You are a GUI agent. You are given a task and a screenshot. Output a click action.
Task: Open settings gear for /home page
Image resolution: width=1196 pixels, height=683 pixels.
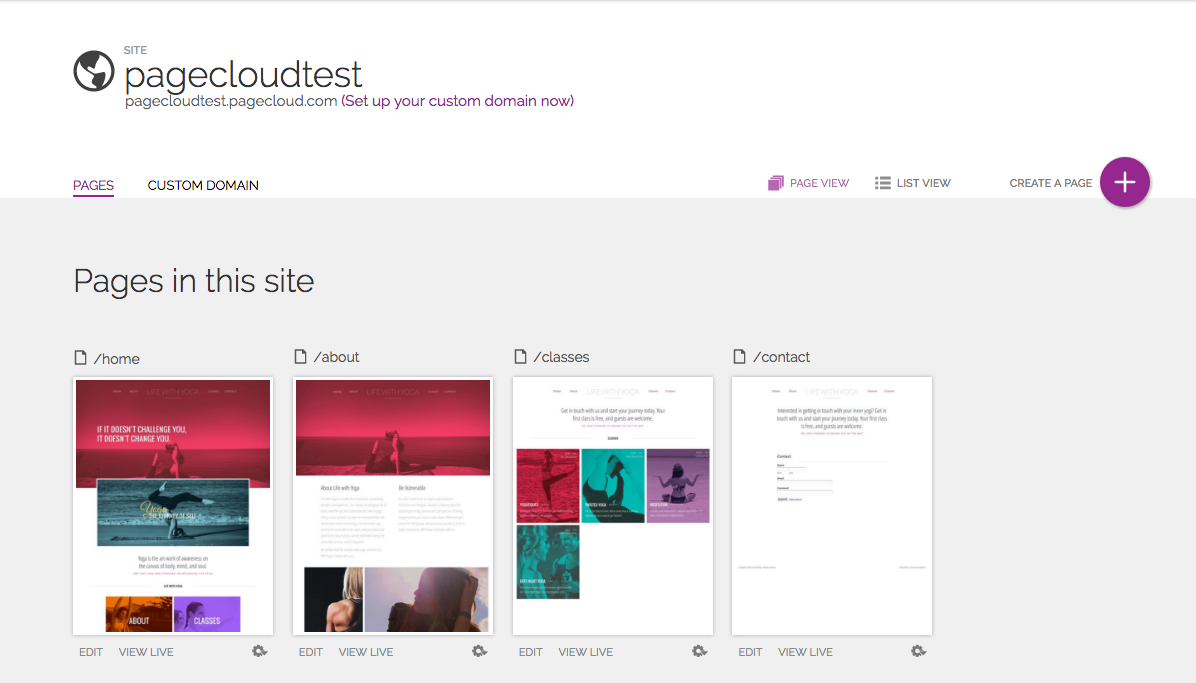259,651
